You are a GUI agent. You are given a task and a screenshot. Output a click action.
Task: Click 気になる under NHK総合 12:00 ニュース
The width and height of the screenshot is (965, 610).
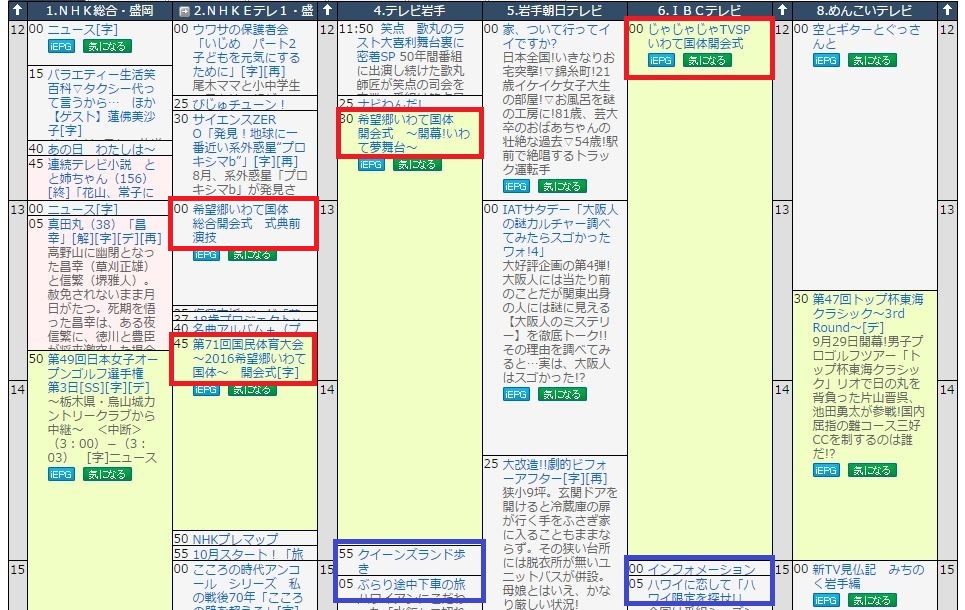coord(107,46)
